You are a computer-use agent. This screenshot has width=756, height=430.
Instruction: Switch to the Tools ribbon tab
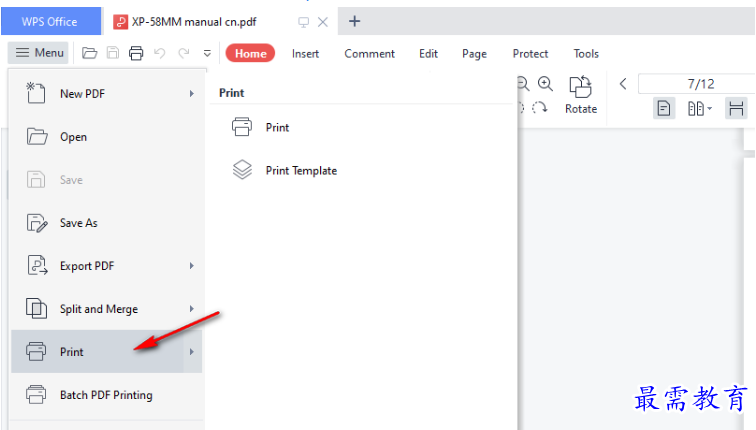(x=586, y=54)
